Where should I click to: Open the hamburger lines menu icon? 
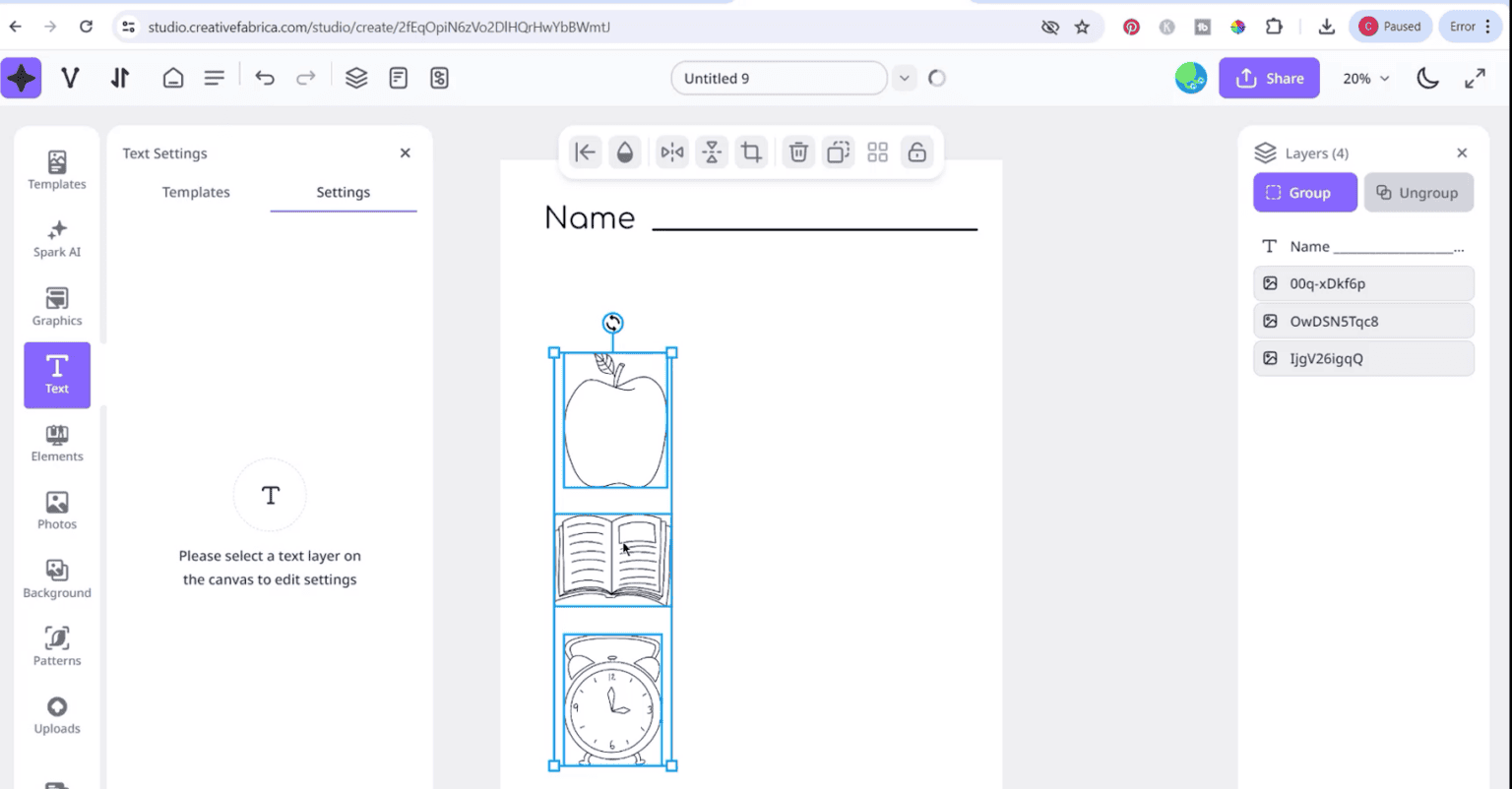[x=215, y=78]
